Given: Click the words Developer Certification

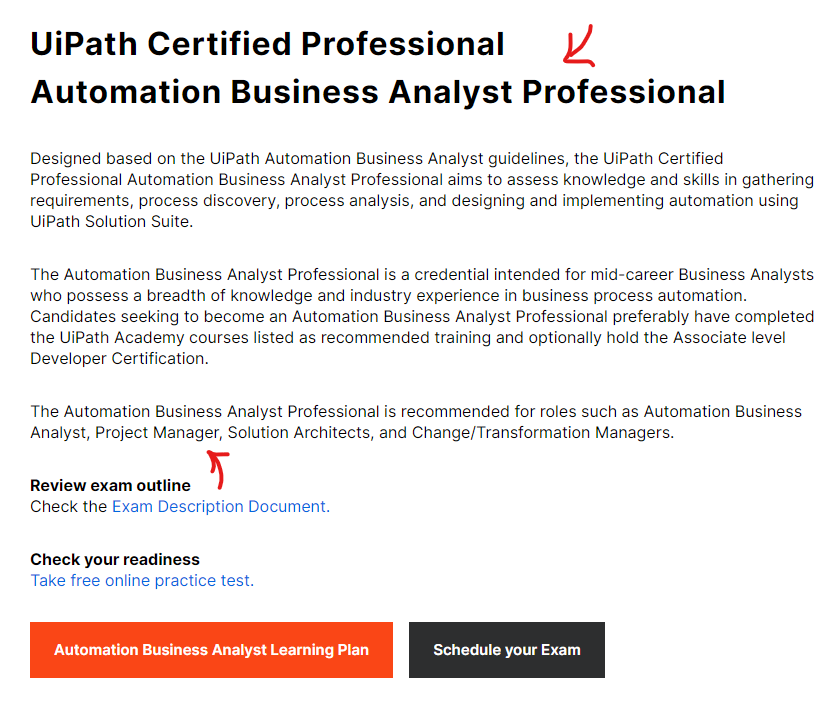Looking at the screenshot, I should [x=117, y=358].
